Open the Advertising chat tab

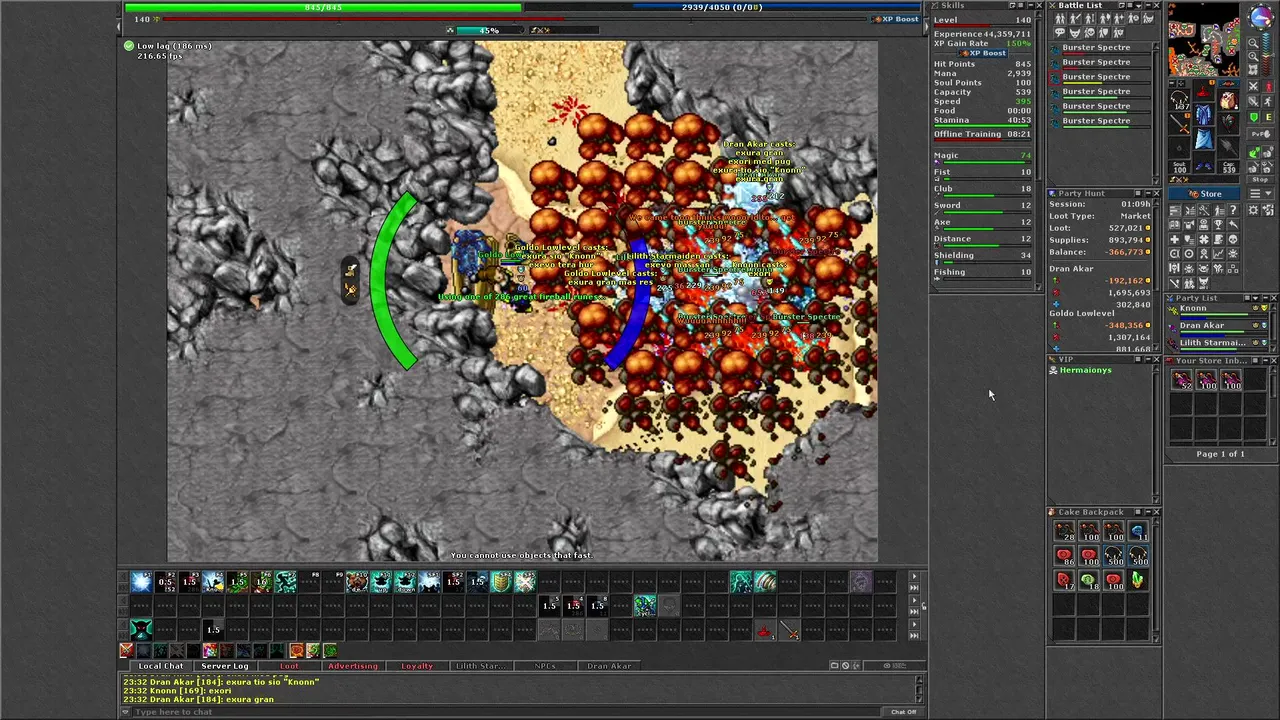(x=353, y=666)
